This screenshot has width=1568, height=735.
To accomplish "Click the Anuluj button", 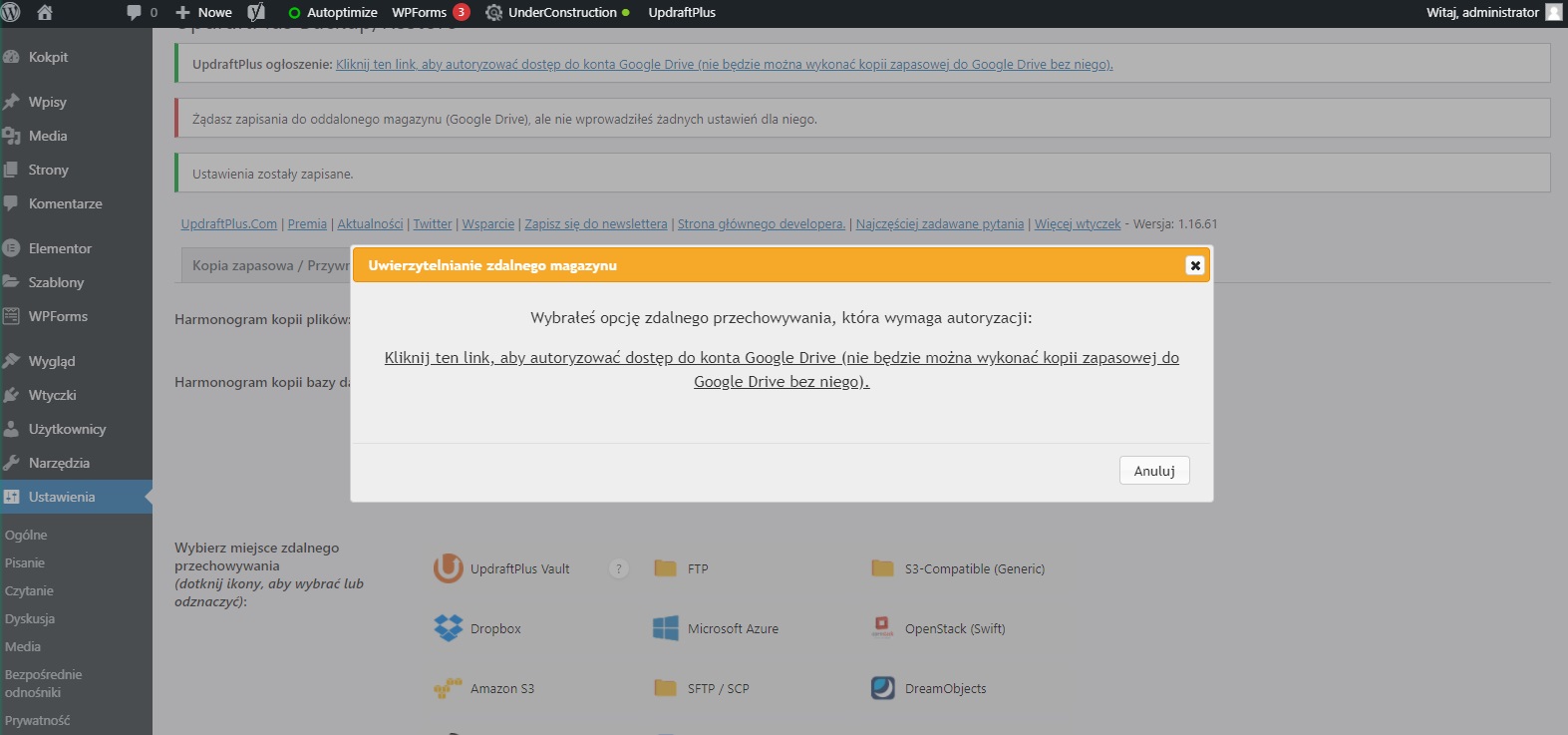I will 1154,471.
